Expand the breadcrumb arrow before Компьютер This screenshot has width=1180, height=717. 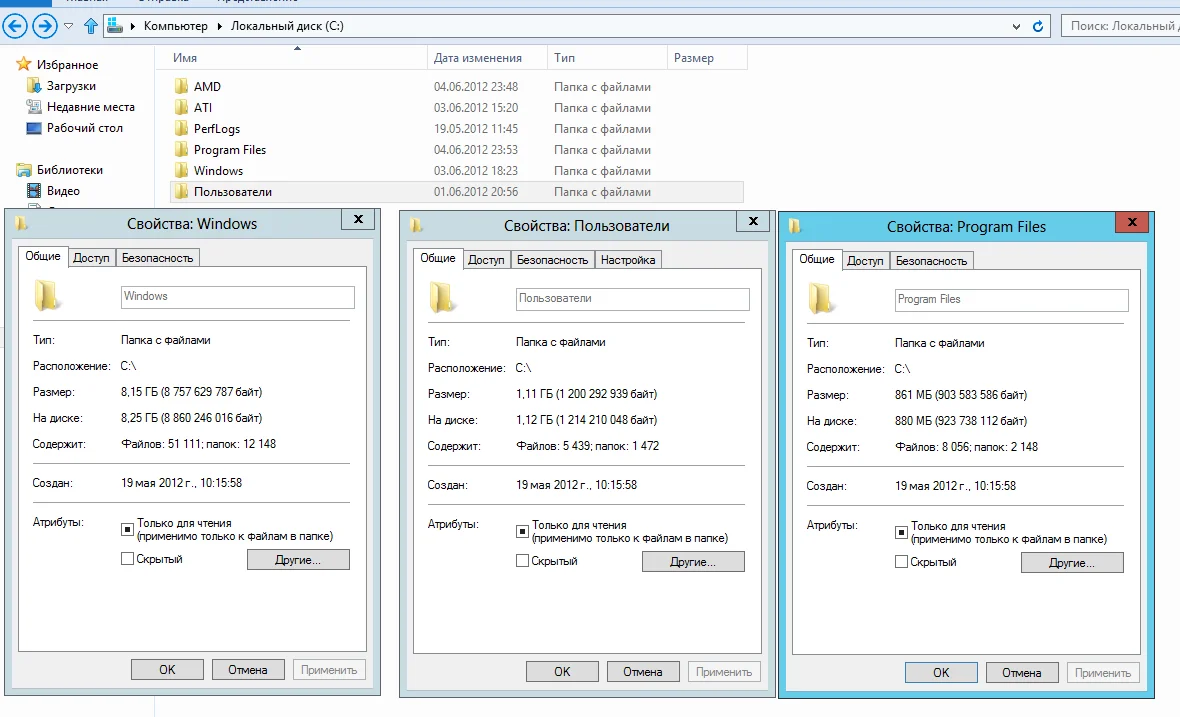click(133, 26)
